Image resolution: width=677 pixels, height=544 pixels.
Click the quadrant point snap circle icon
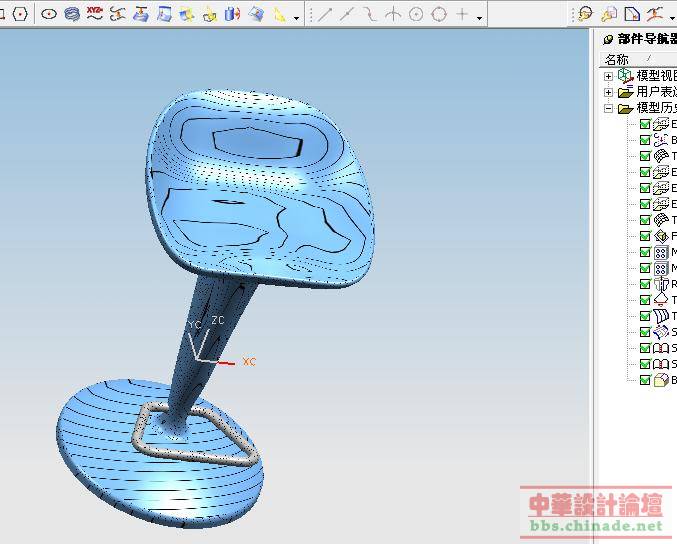click(x=439, y=14)
